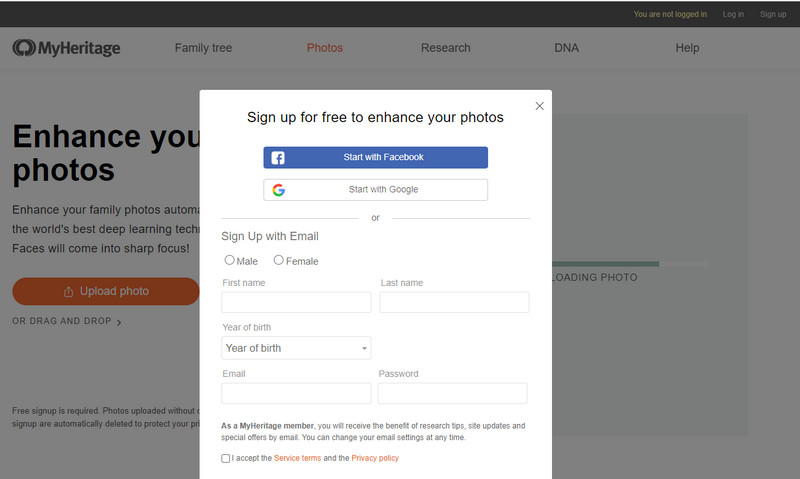Click the photo loading progress bar
This screenshot has height=479, width=800.
click(630, 264)
